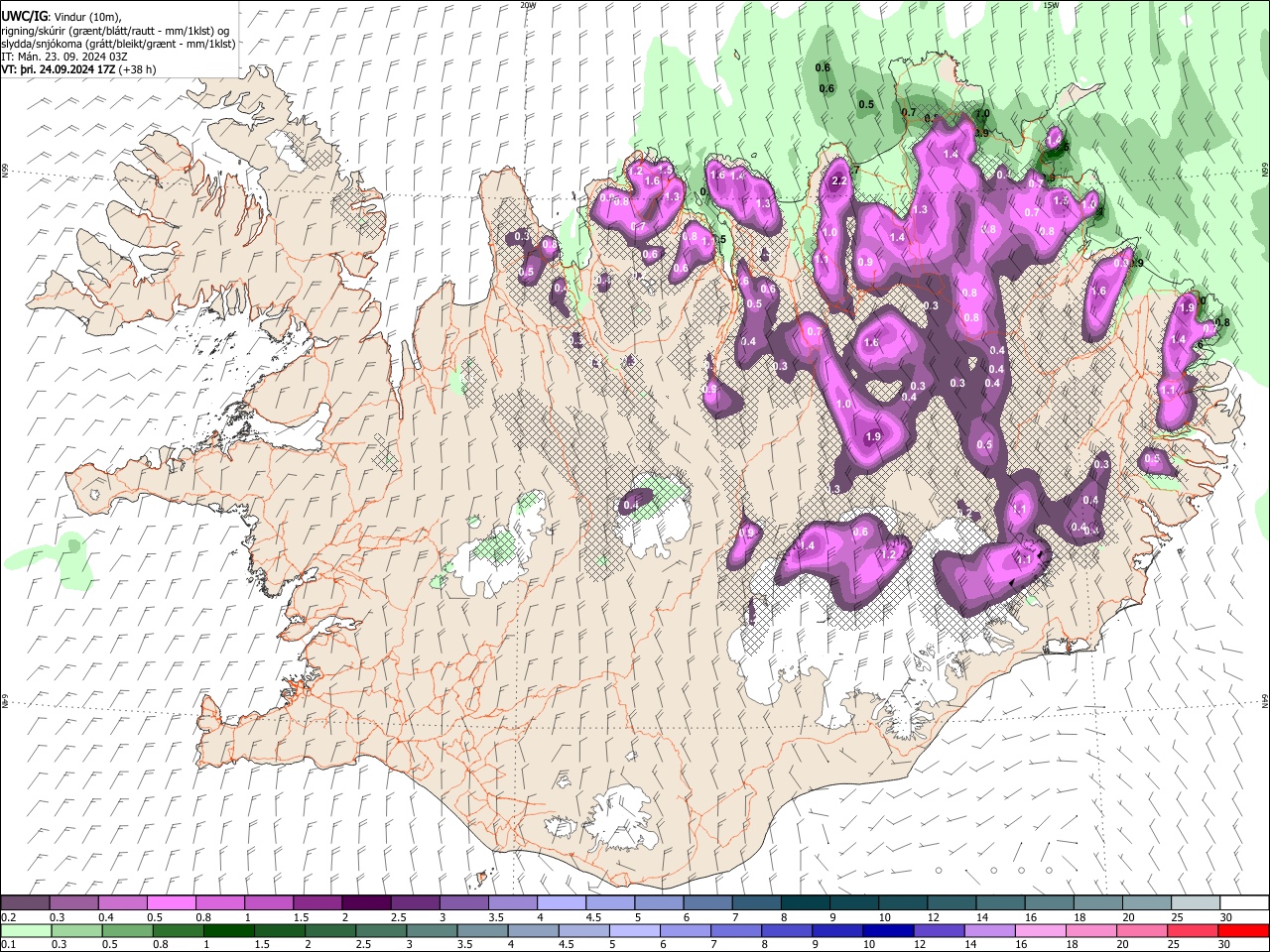Click the 64N latitude label on right edge
Viewport: 1270px width, 952px height.
tap(1265, 700)
